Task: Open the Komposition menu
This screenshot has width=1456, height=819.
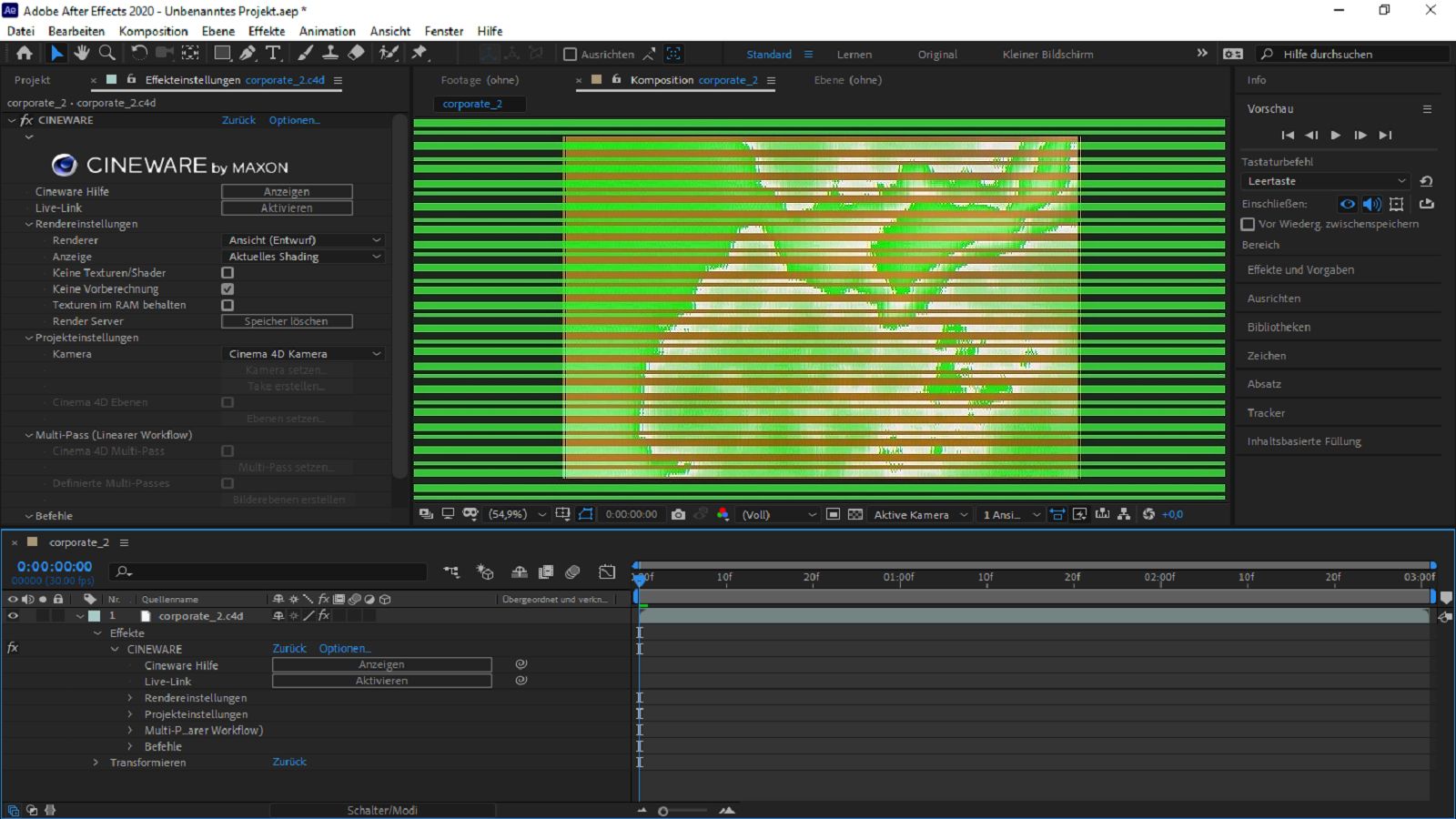Action: (x=153, y=31)
